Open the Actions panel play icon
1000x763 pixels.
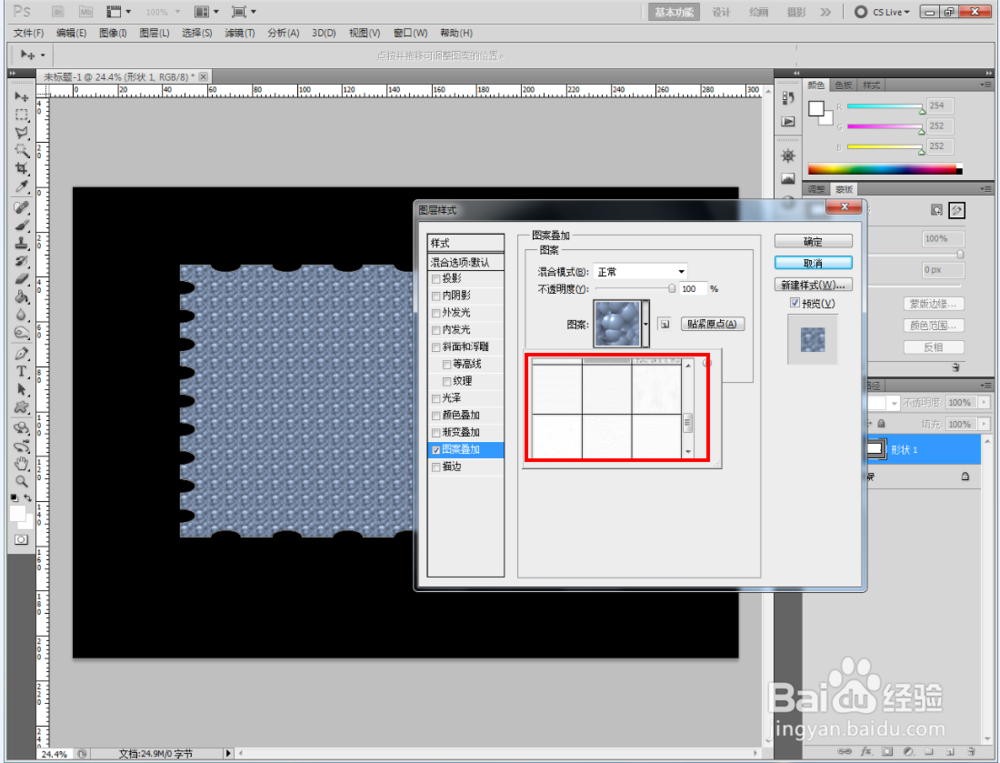coord(788,121)
